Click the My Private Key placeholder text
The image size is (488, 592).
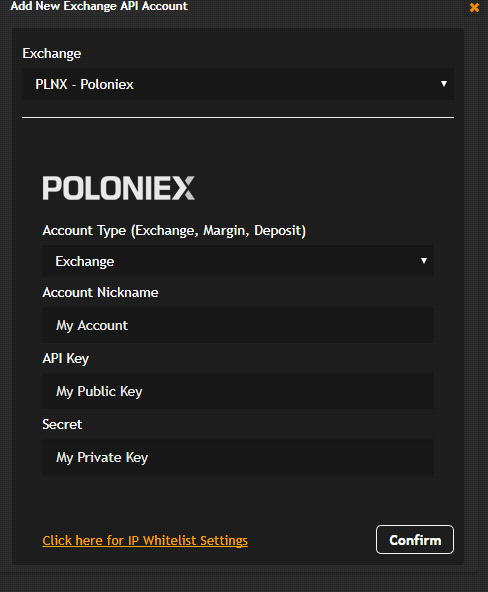(x=102, y=458)
